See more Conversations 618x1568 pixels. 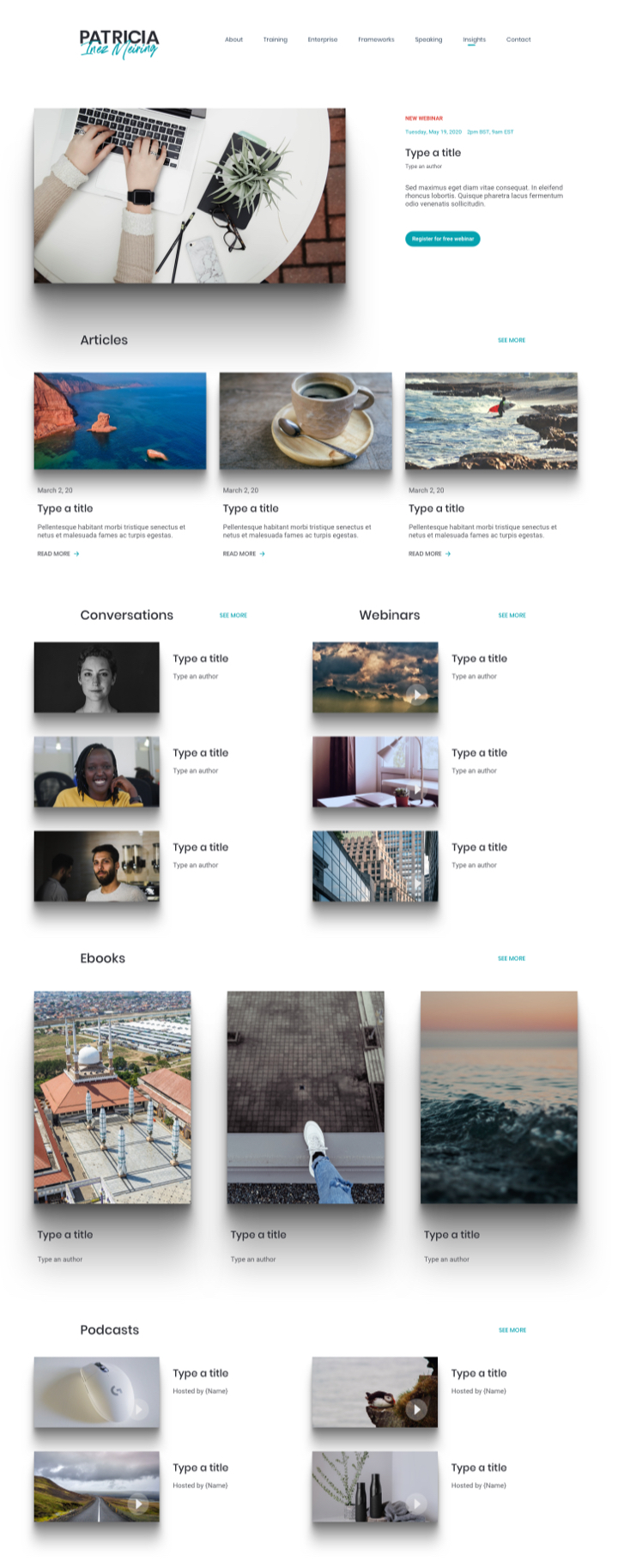(233, 615)
